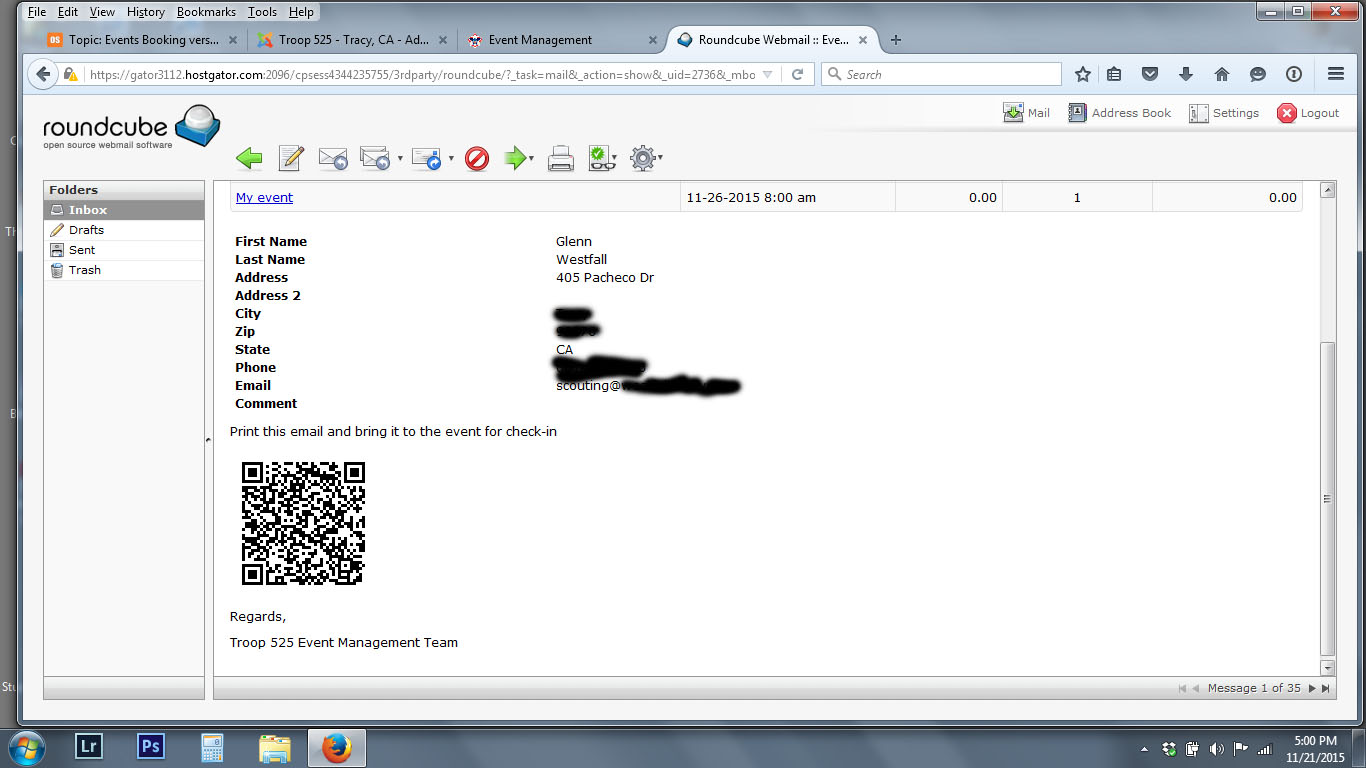Open Windows Start menu

pos(25,748)
